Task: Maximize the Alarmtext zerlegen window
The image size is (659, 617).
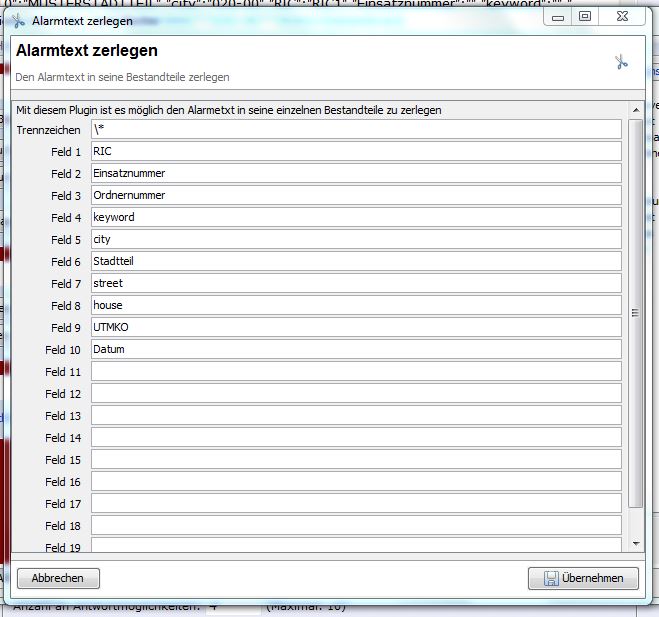Action: [586, 16]
